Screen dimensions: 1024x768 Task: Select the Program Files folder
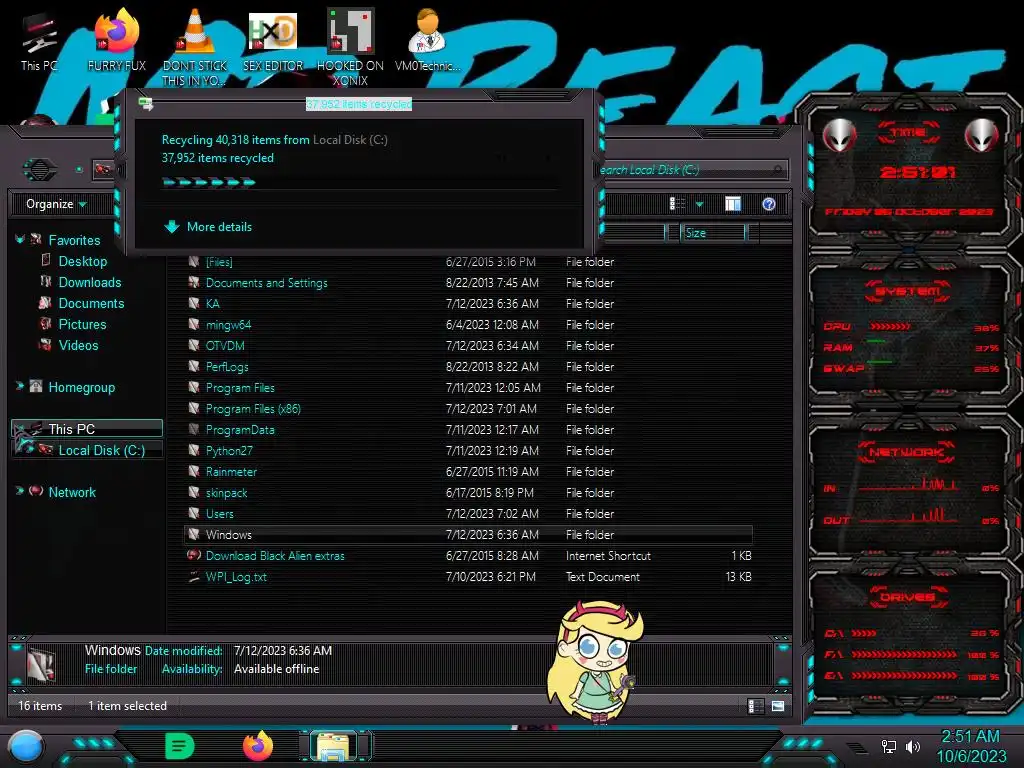point(468,387)
